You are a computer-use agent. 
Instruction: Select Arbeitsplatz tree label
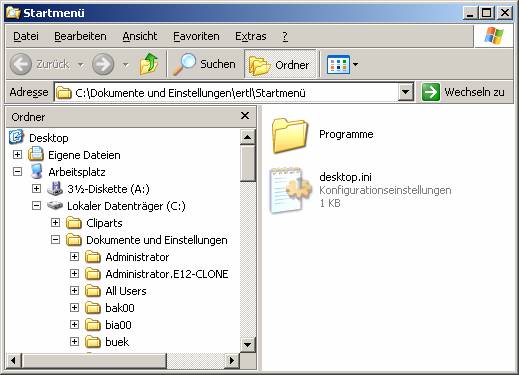(x=77, y=172)
